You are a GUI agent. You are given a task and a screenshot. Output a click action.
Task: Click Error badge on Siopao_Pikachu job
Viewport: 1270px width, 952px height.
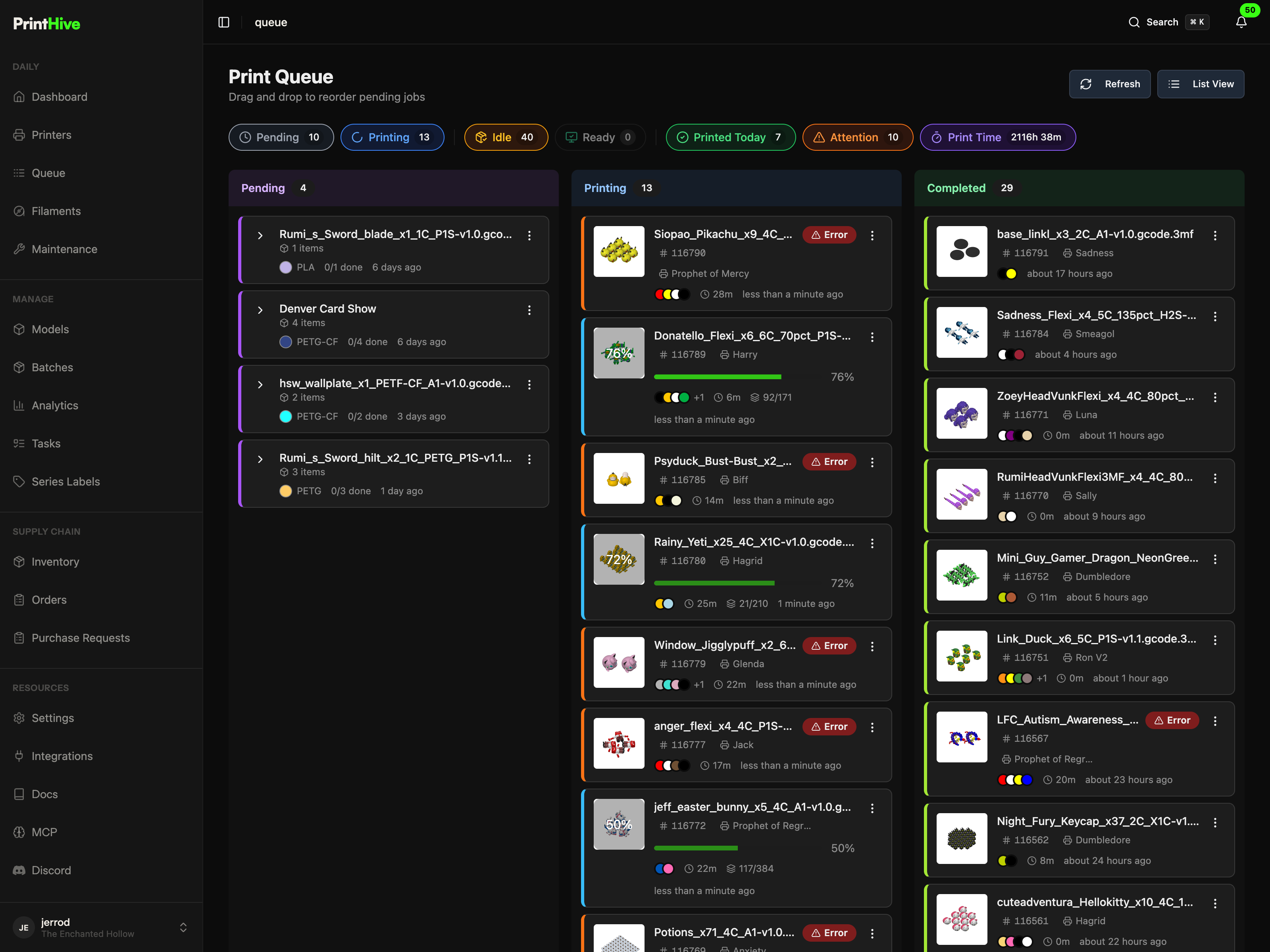coord(829,235)
